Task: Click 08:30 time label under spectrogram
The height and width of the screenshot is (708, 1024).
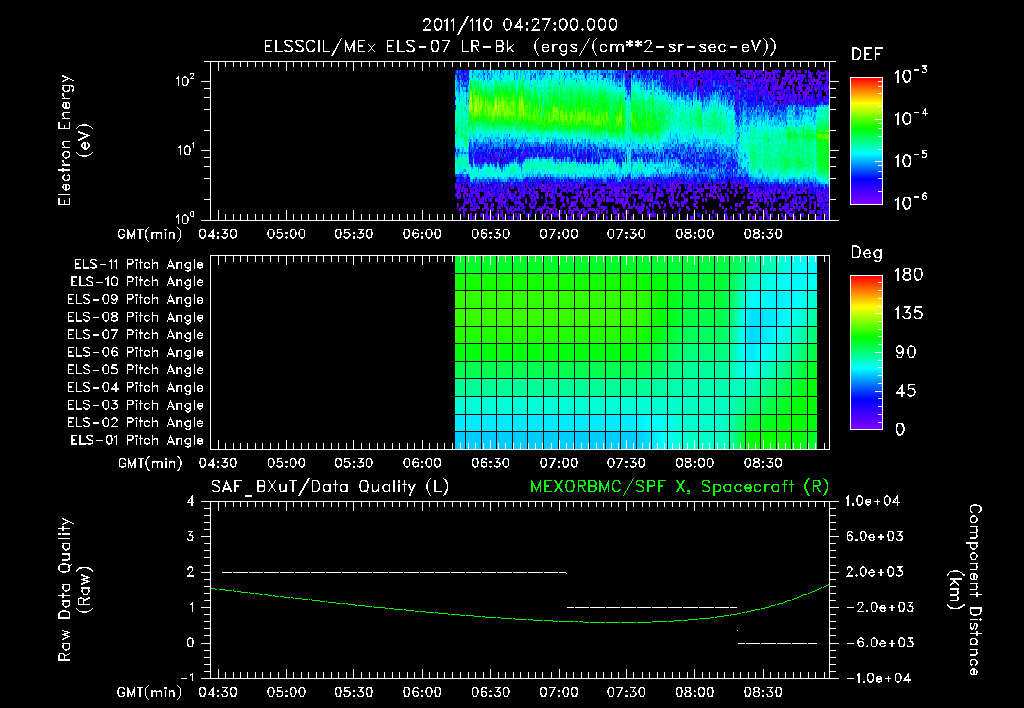Action: (x=763, y=234)
